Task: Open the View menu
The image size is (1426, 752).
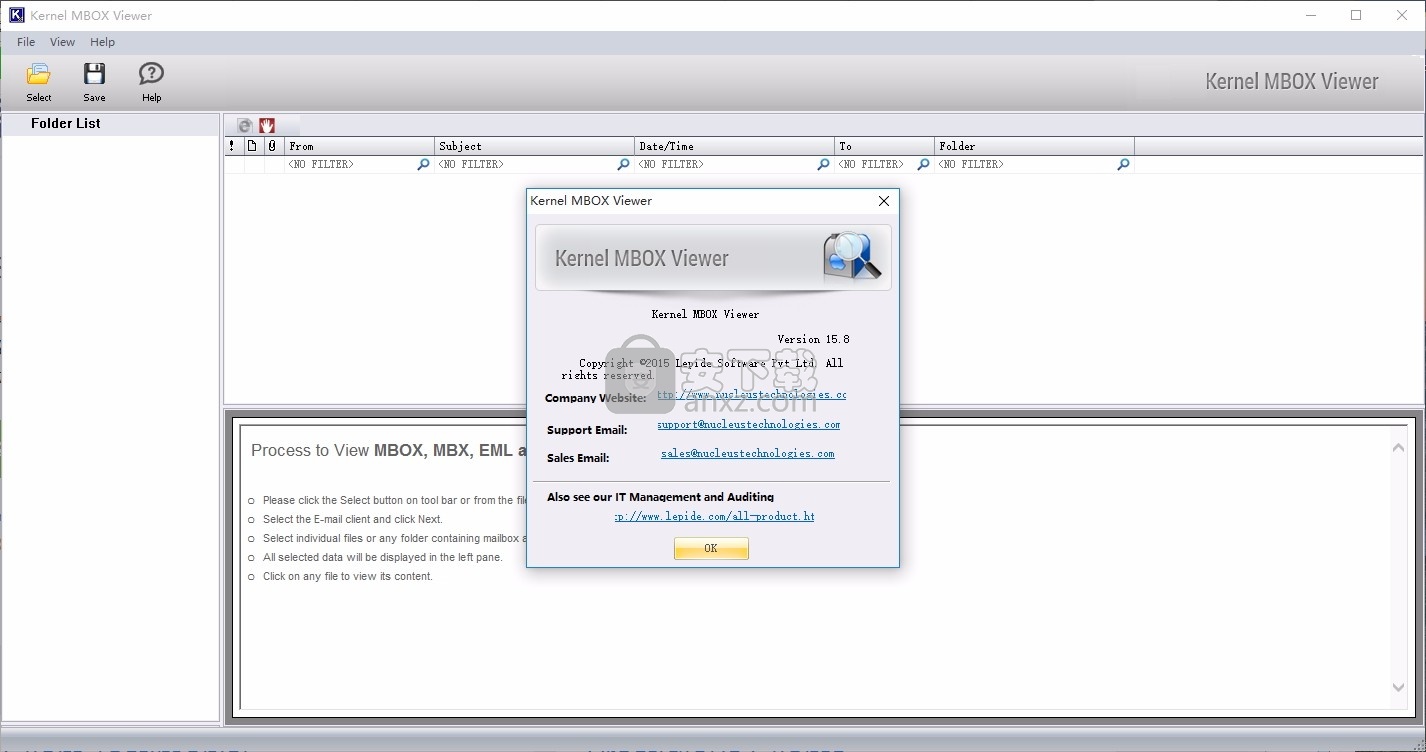Action: pos(62,42)
